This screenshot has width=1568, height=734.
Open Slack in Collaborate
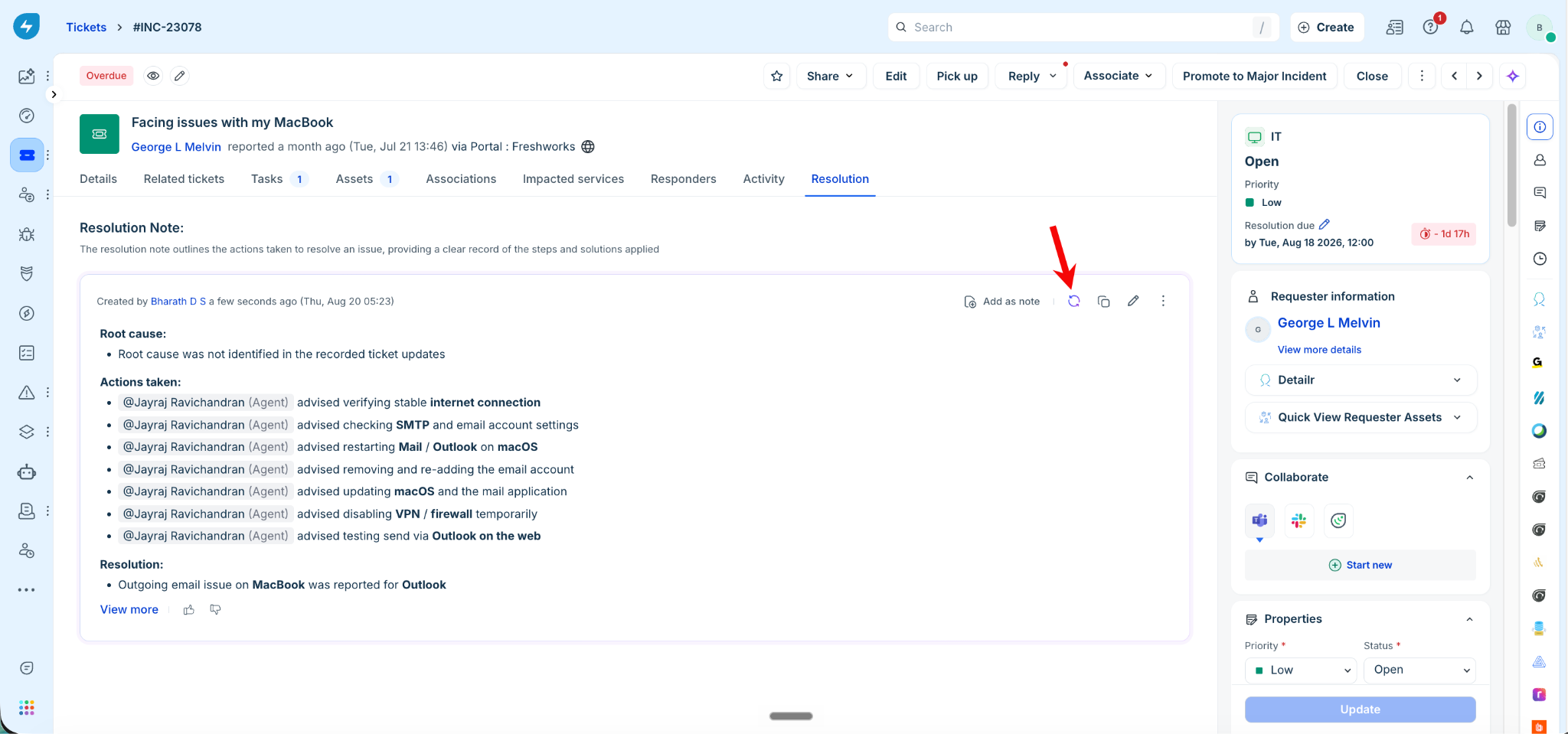[x=1299, y=520]
